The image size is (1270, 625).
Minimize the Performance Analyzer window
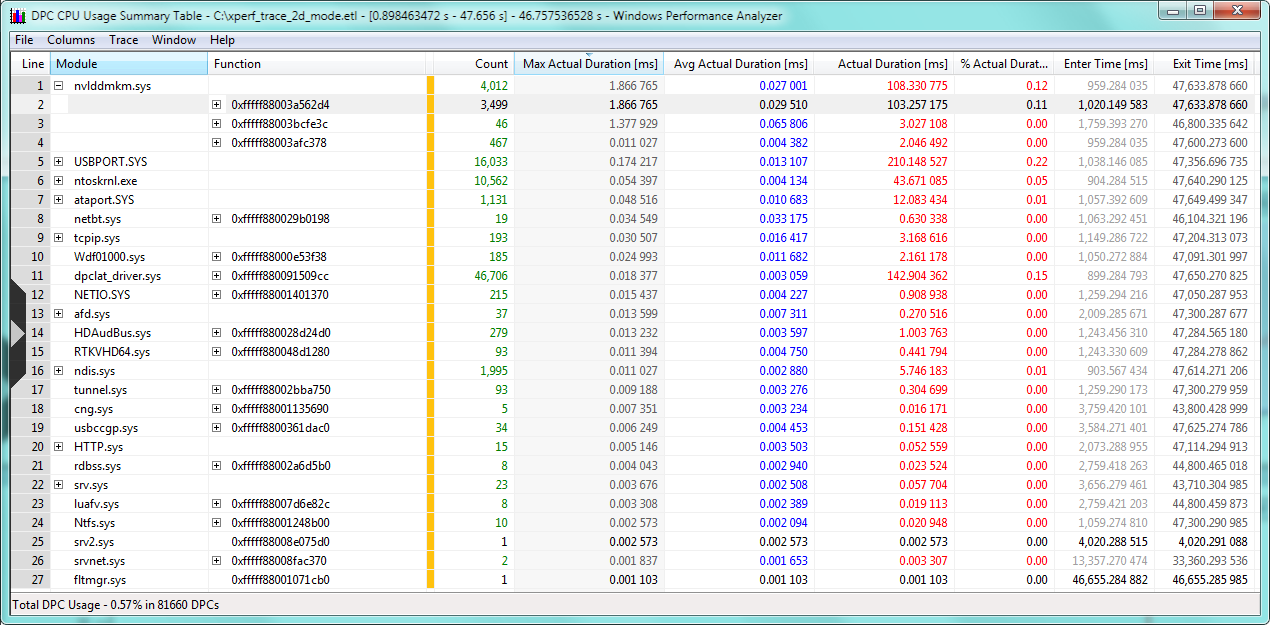pyautogui.click(x=1174, y=11)
